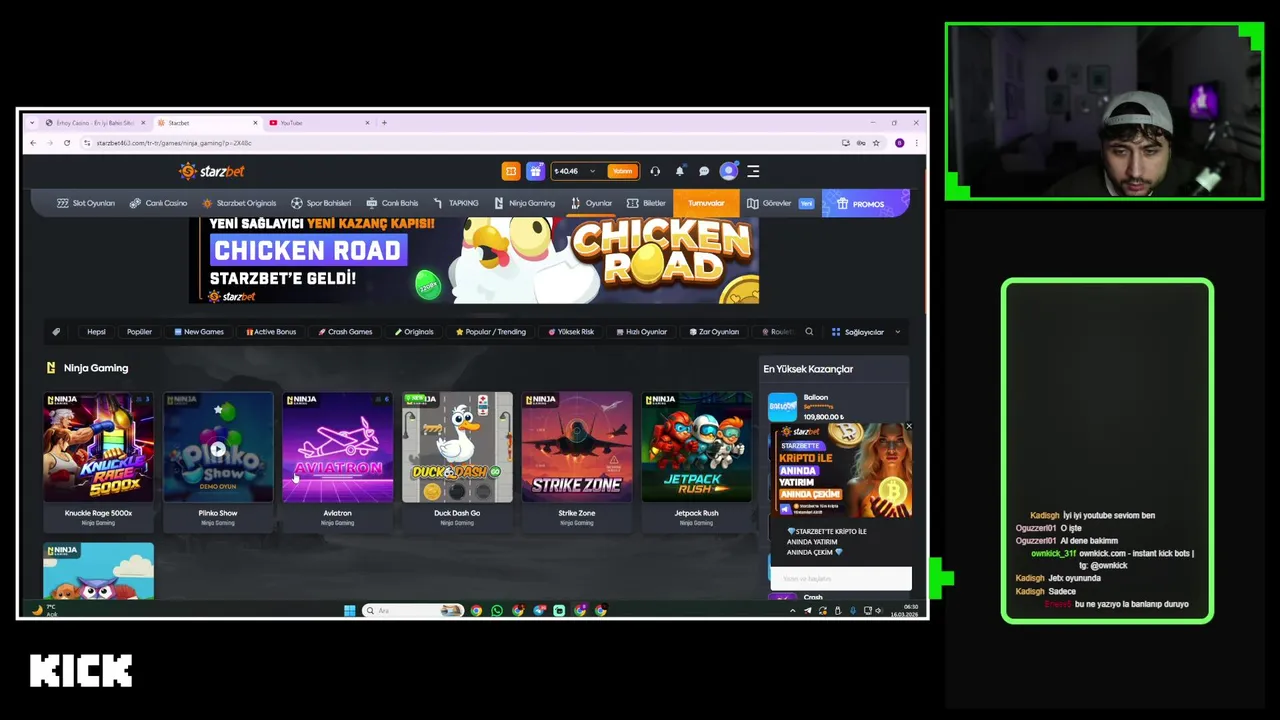
Task: Go back with the browser back arrow
Action: click(33, 143)
